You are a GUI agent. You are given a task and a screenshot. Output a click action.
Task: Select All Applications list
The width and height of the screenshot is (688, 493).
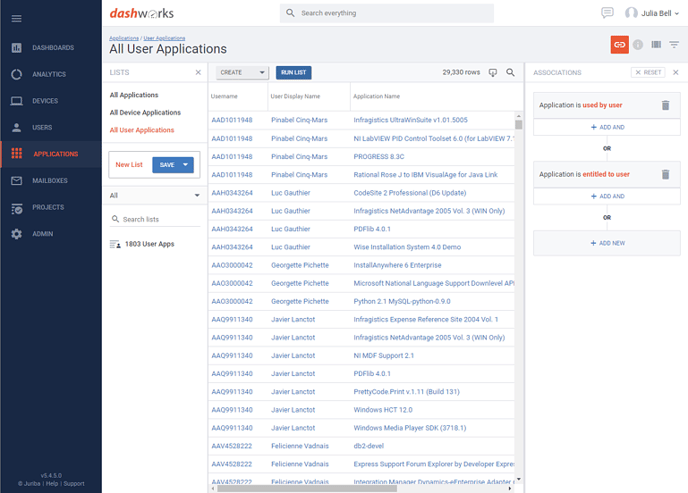[134, 95]
